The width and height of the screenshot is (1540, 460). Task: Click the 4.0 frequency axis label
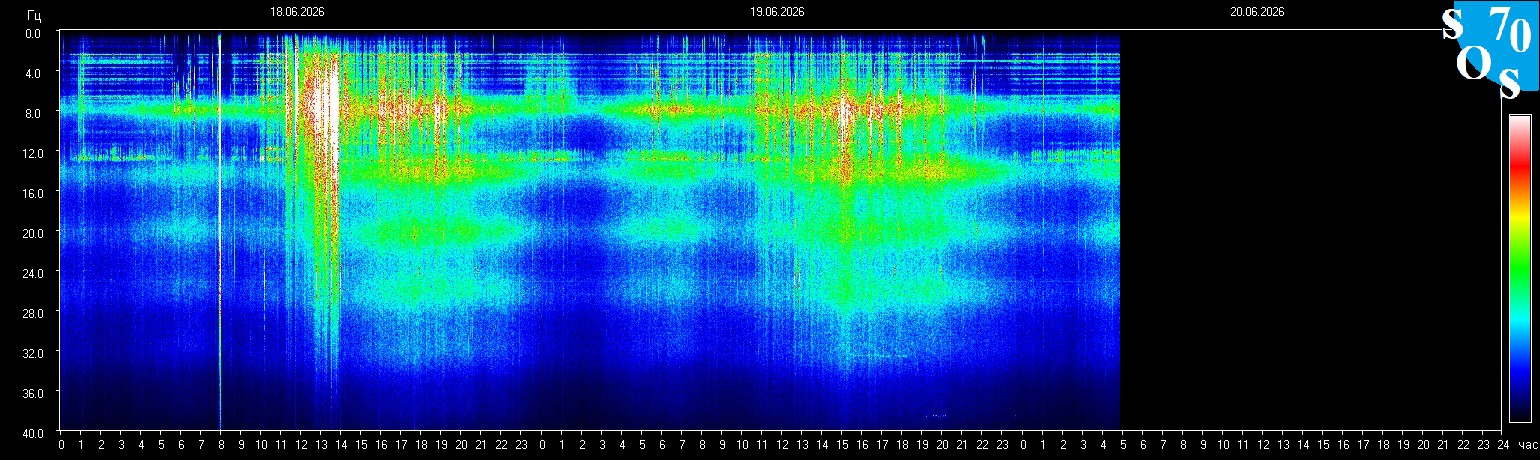34,73
